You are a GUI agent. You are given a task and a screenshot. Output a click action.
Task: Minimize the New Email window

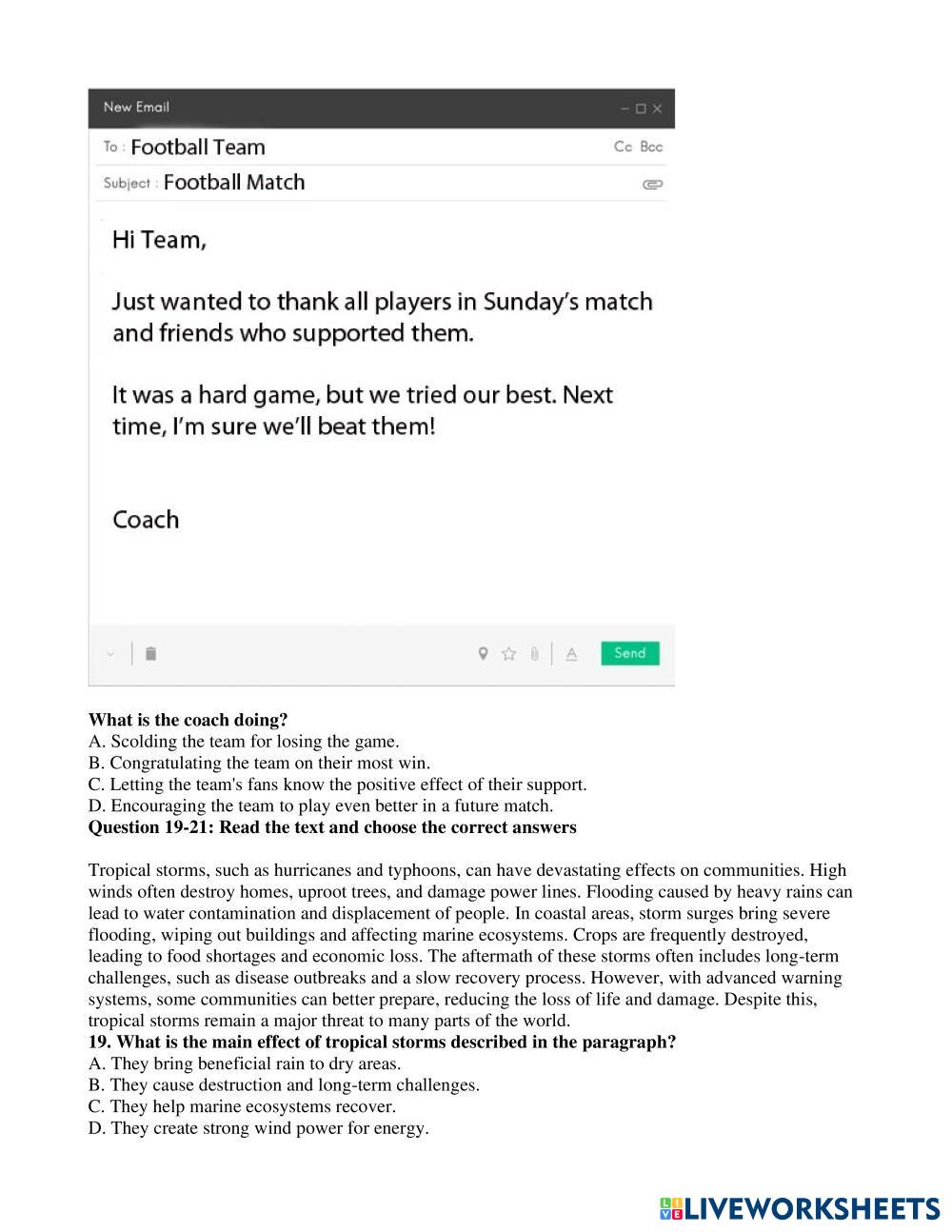pos(625,109)
